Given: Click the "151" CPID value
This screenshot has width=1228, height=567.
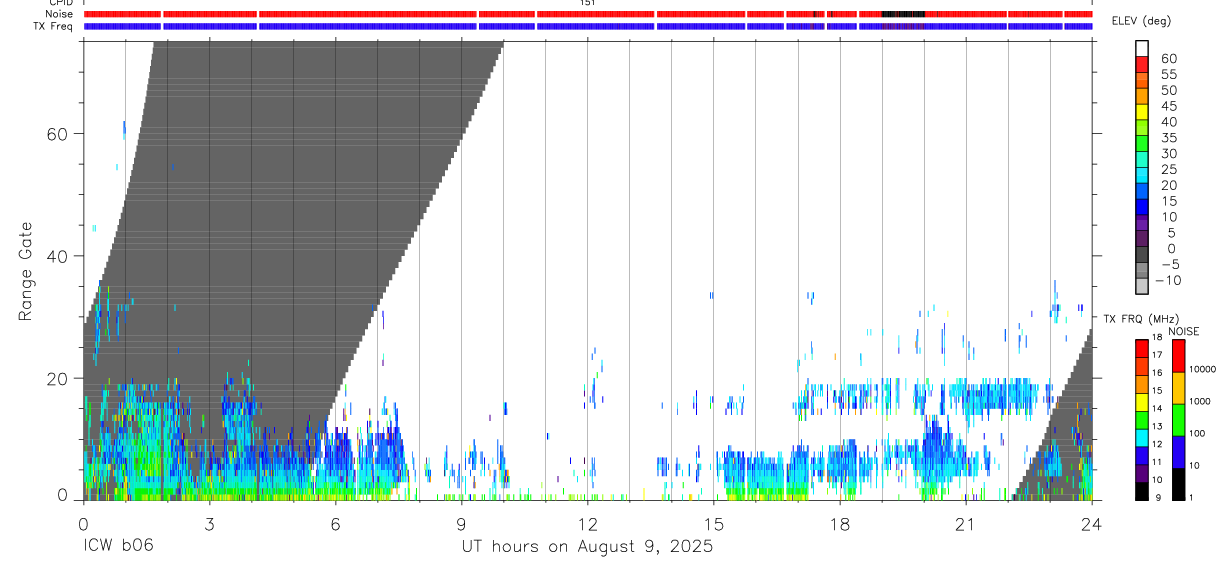Looking at the screenshot, I should [587, 3].
